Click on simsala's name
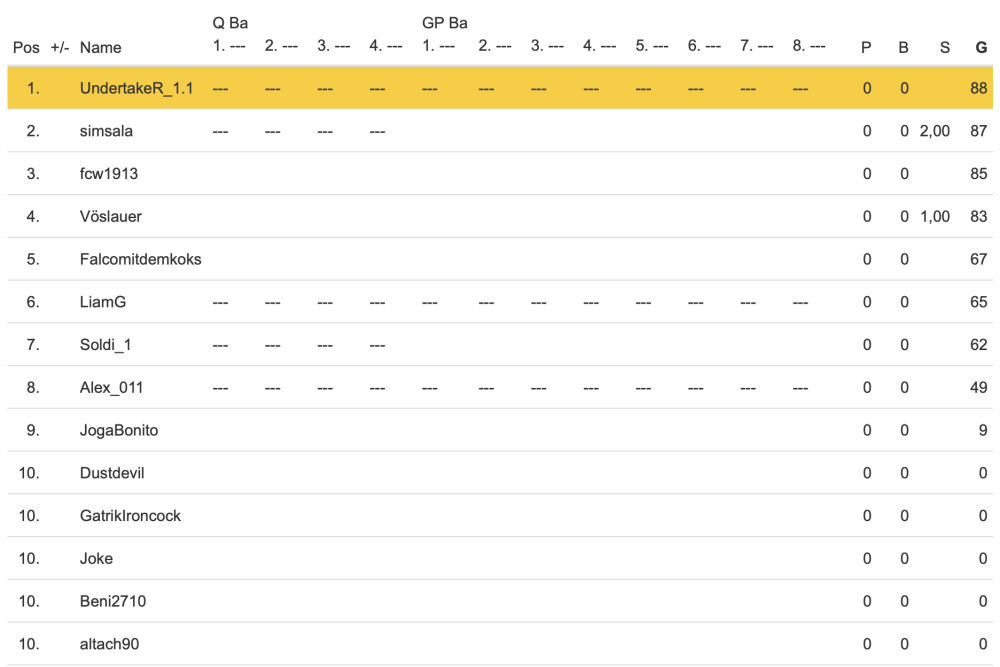 click(107, 131)
